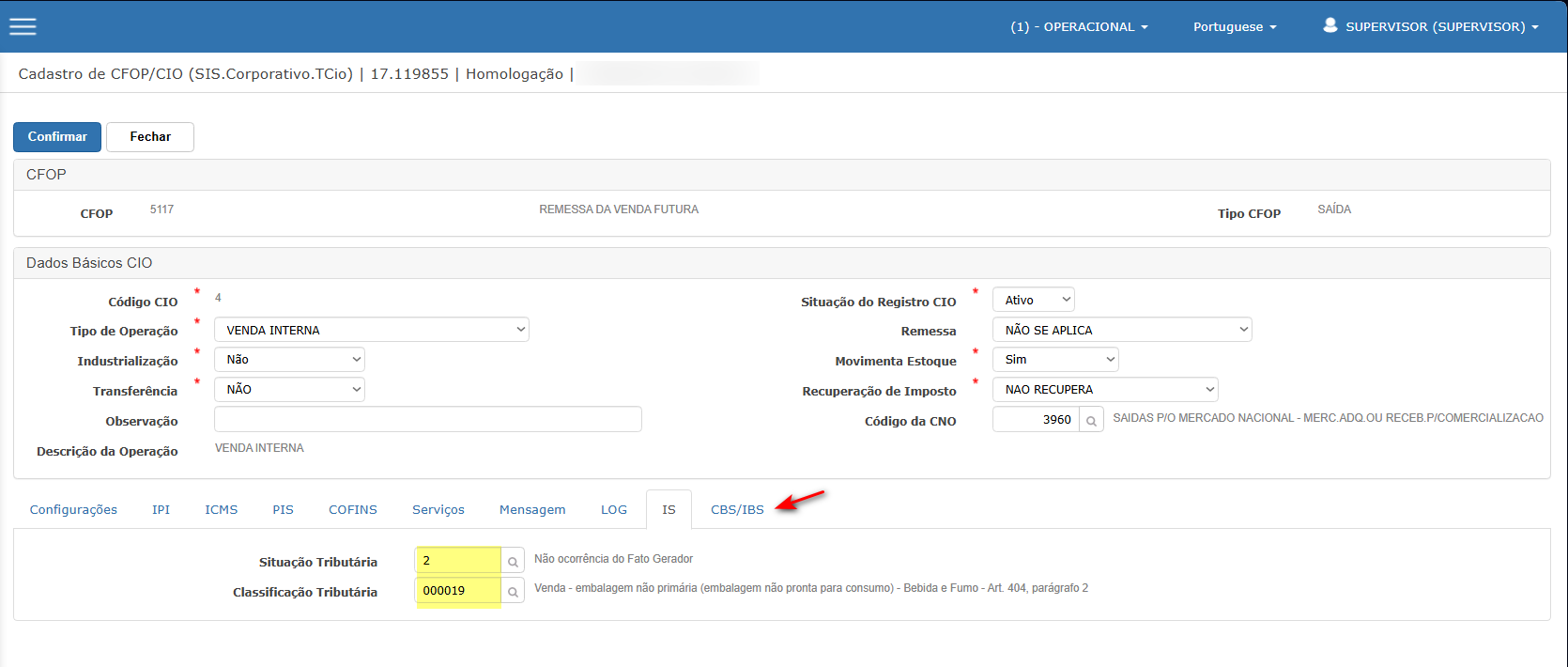Expand the Transferência dropdown
The height and width of the screenshot is (667, 1568).
[289, 390]
